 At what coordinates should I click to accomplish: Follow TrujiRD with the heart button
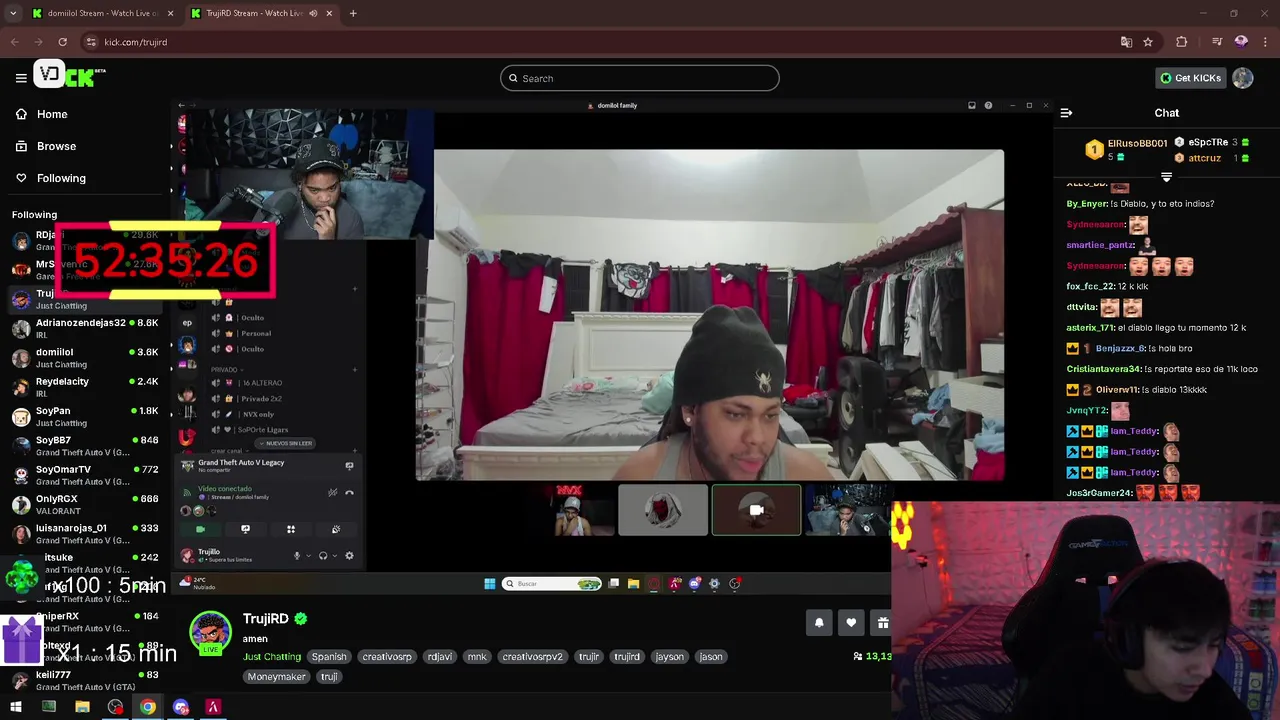[851, 622]
